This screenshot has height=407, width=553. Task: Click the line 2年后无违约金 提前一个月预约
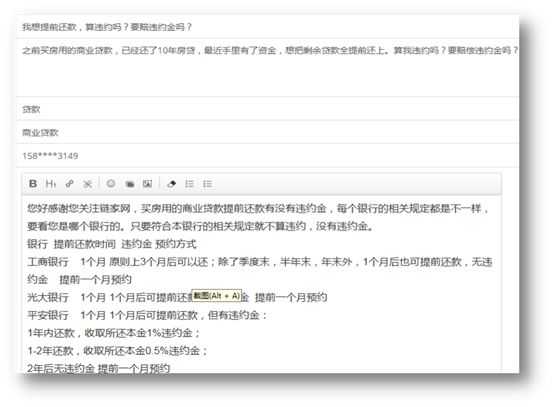click(99, 368)
